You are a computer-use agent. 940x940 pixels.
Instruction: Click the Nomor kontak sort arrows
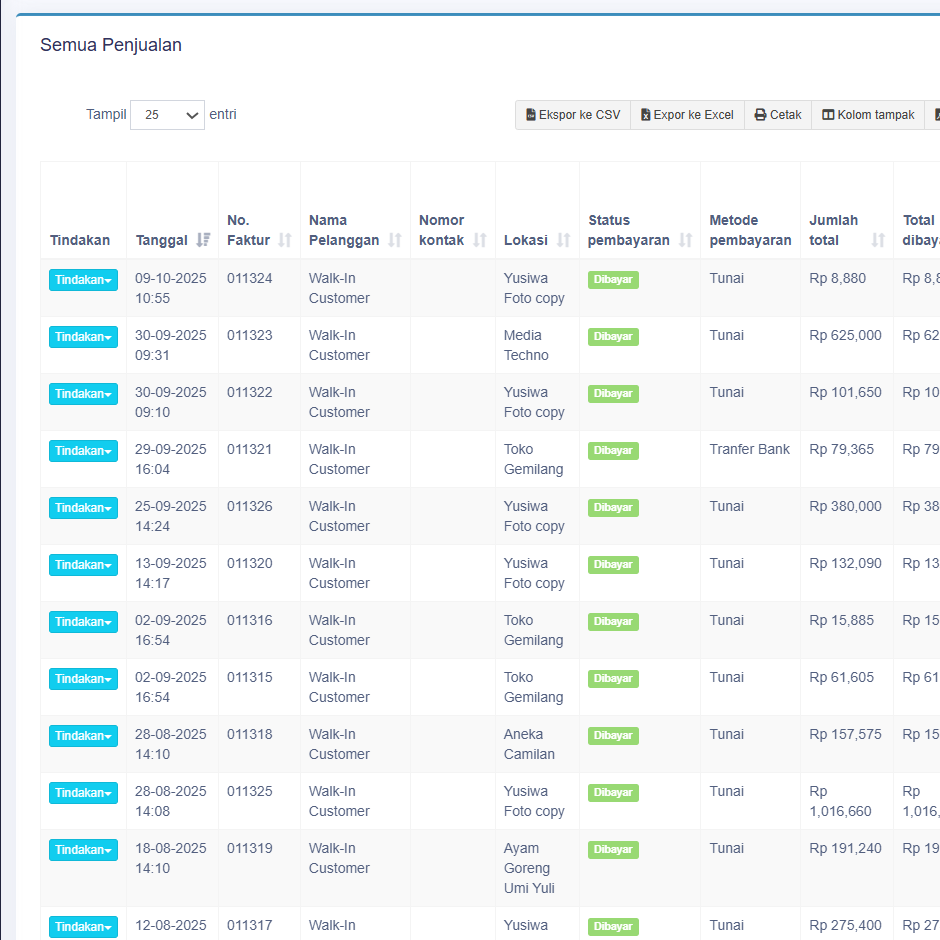[480, 240]
